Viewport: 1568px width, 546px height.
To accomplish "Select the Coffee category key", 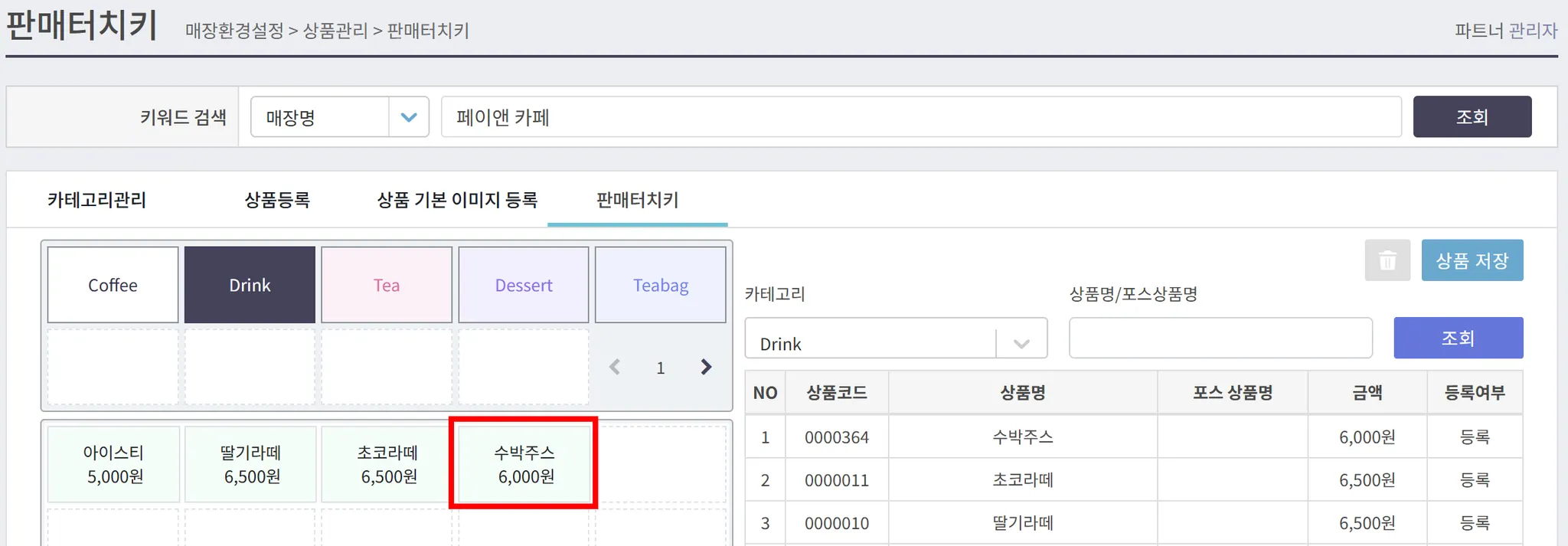I will click(x=113, y=285).
